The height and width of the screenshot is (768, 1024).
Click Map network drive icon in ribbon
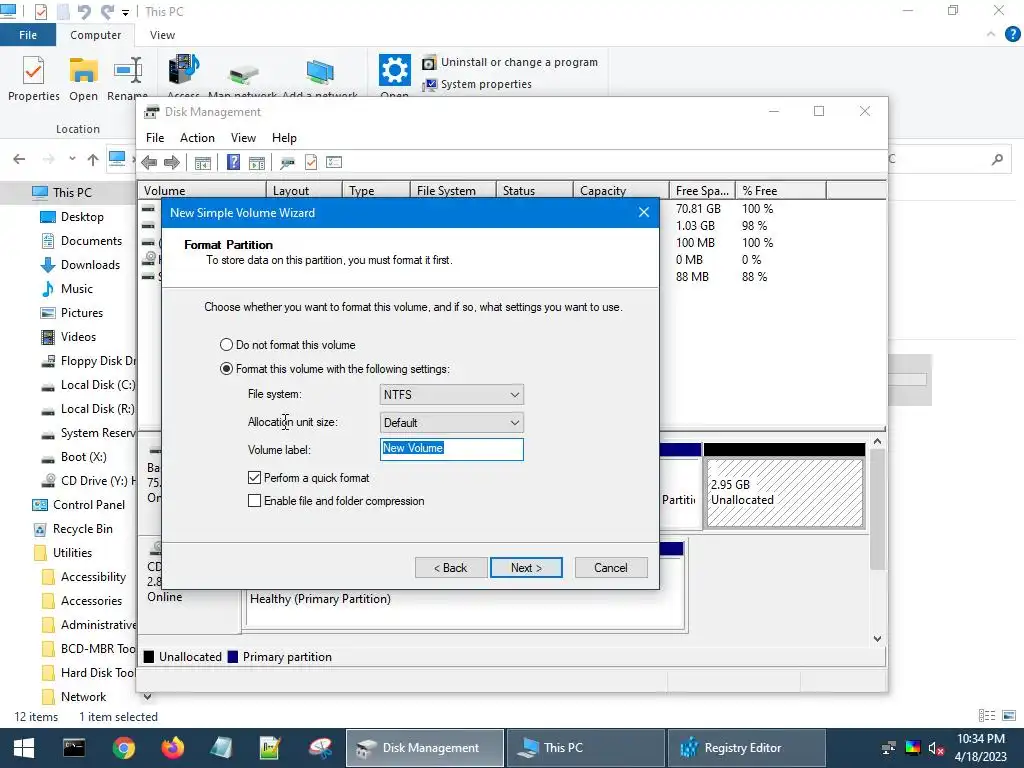point(243,74)
